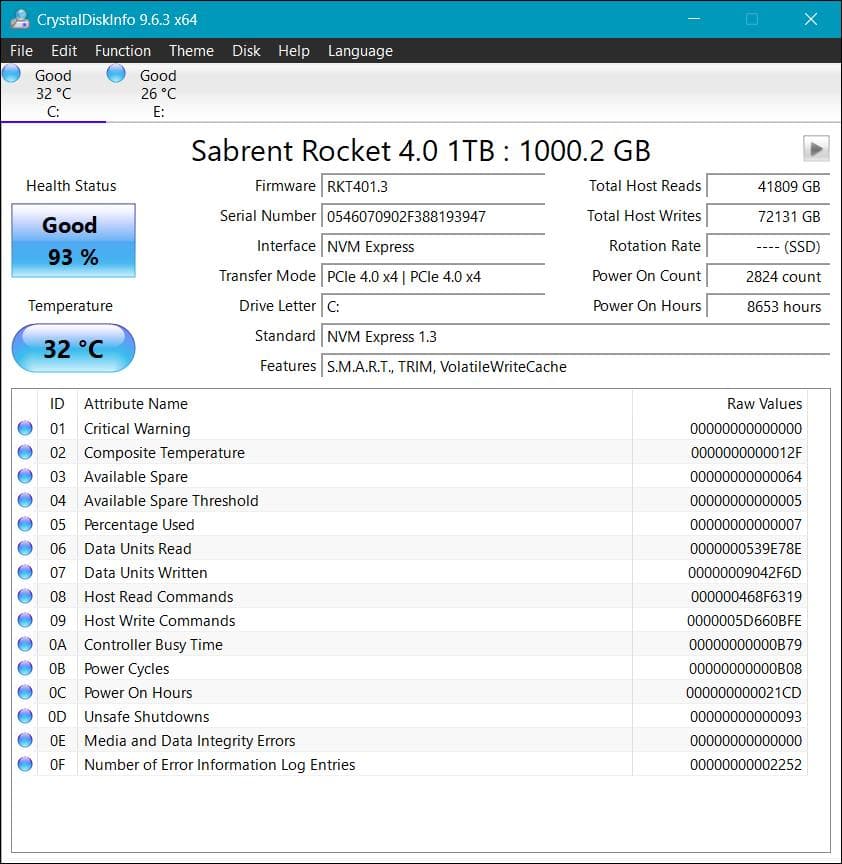Click the Firmware value field
This screenshot has width=842, height=864.
[433, 186]
